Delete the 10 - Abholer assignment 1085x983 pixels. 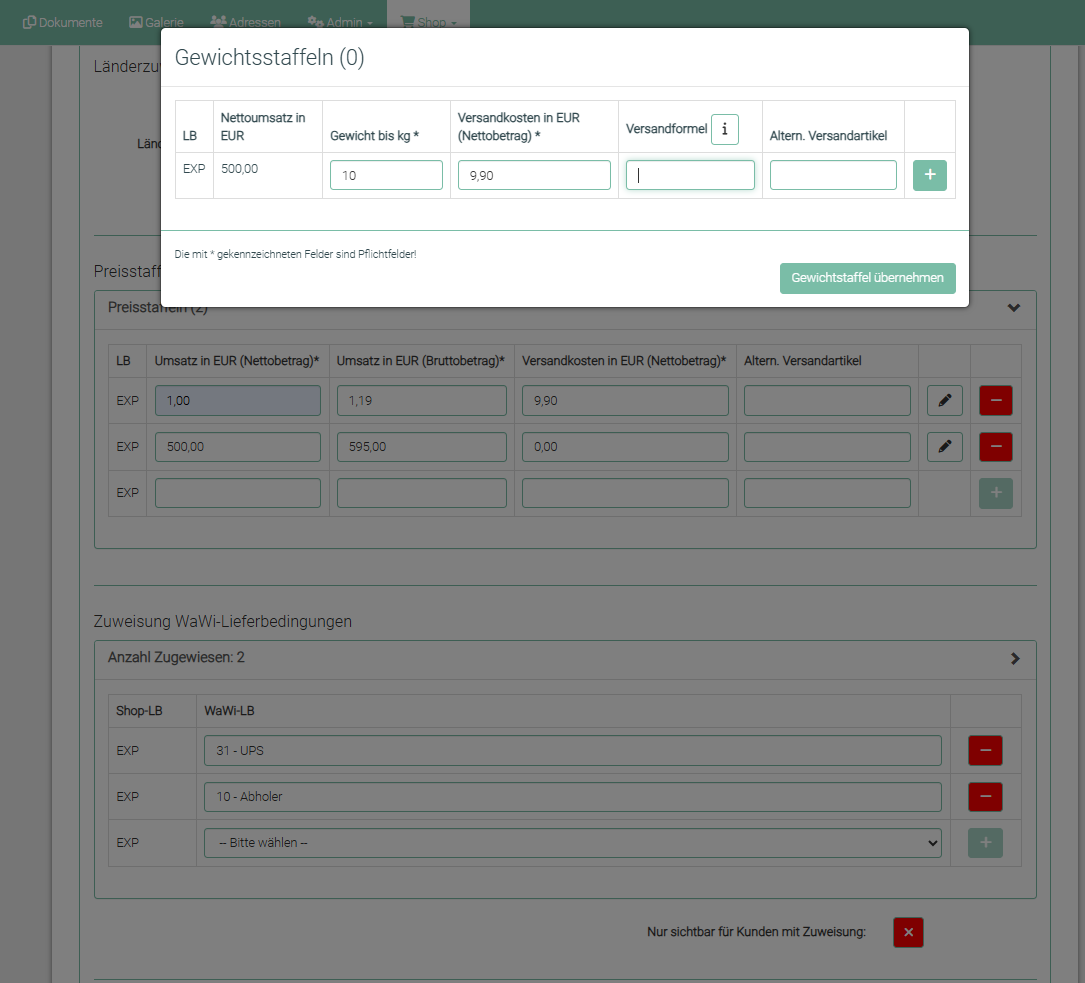(985, 796)
